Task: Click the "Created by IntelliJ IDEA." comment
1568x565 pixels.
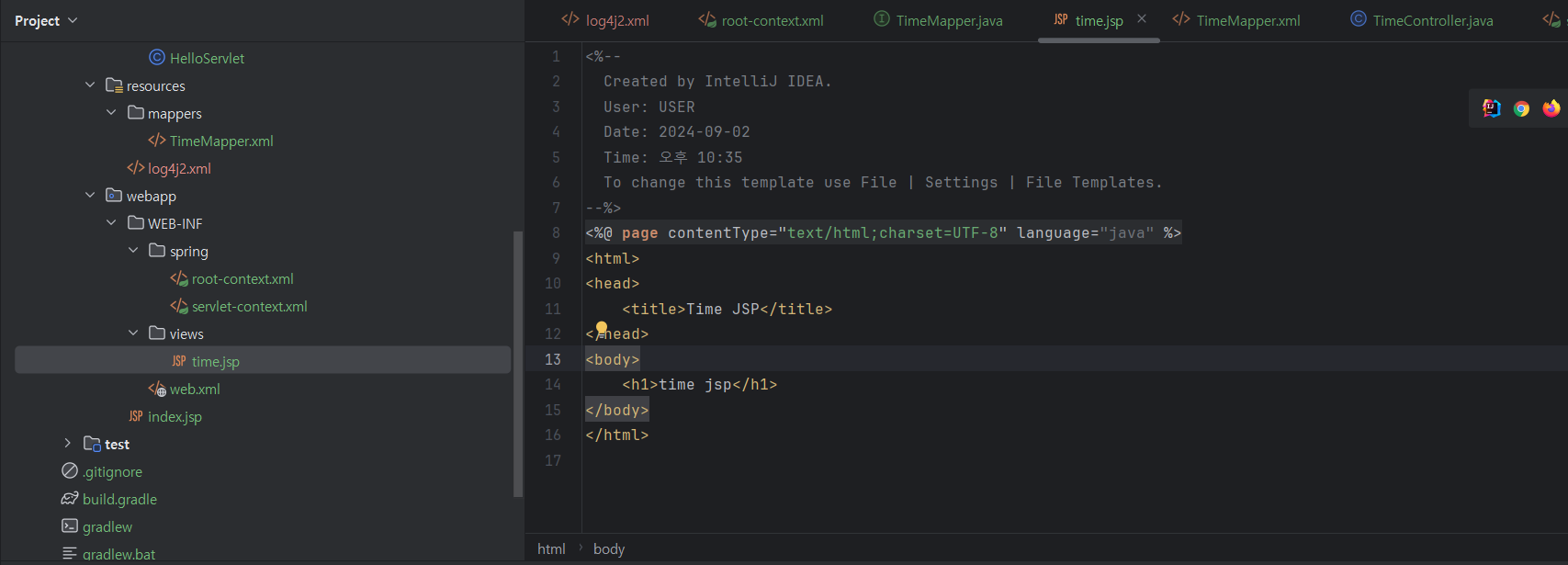Action: tap(717, 82)
